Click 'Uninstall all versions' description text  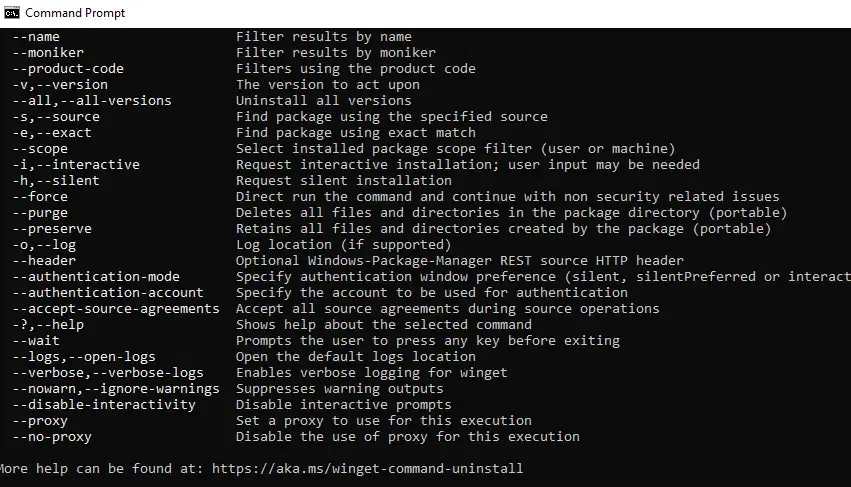(323, 101)
